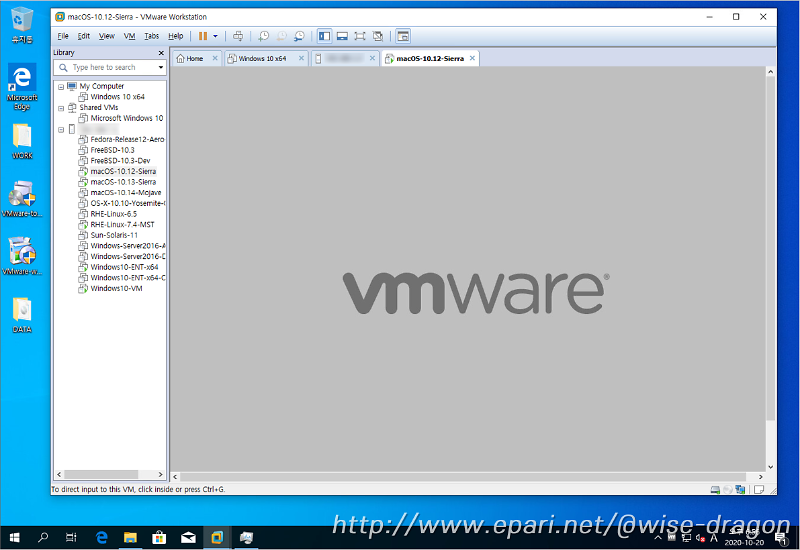800x550 pixels.
Task: Open the Tabs menu
Action: [152, 36]
